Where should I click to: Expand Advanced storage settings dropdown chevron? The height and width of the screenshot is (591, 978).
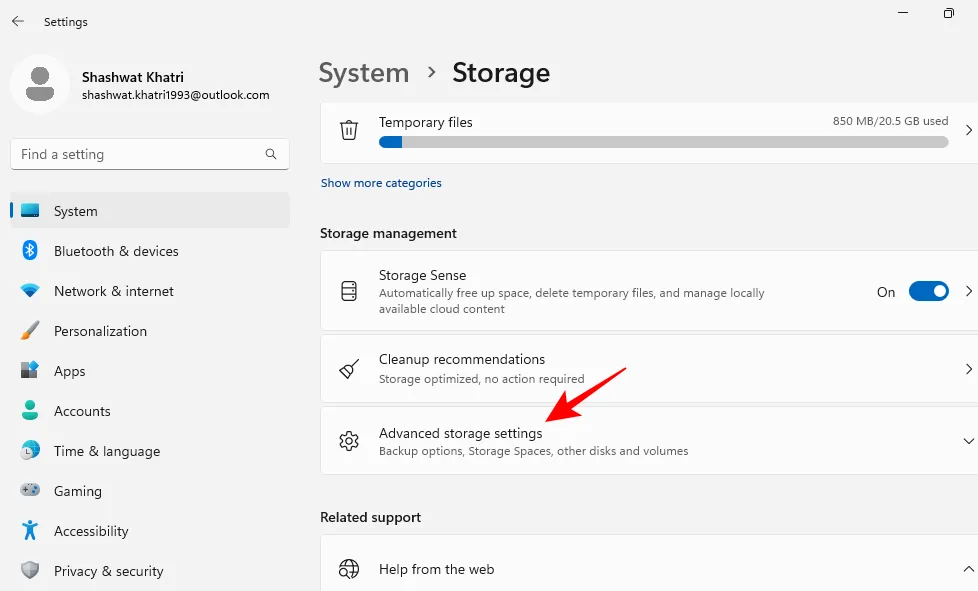click(969, 441)
